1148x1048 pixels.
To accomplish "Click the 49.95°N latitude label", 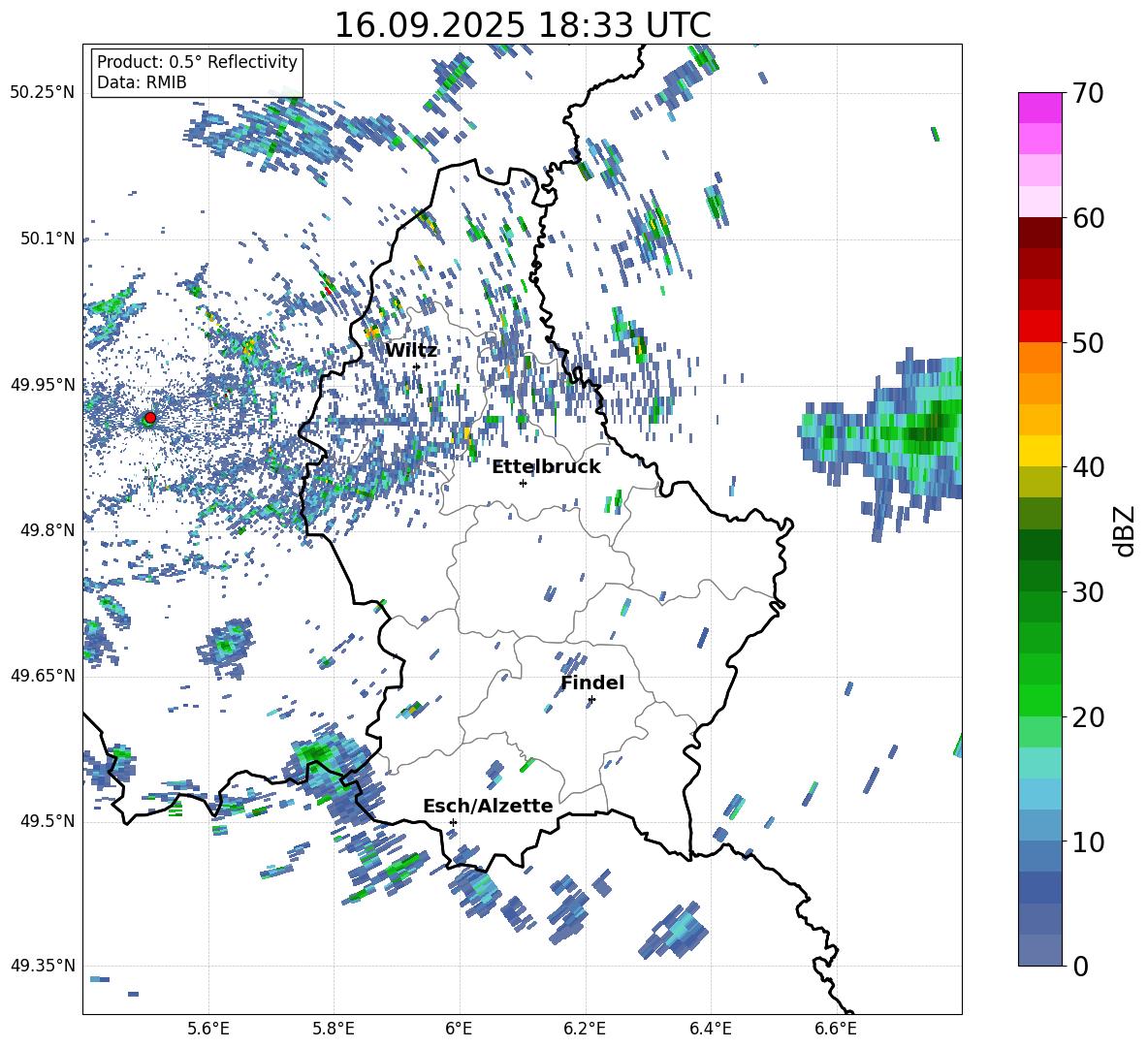I will click(43, 384).
